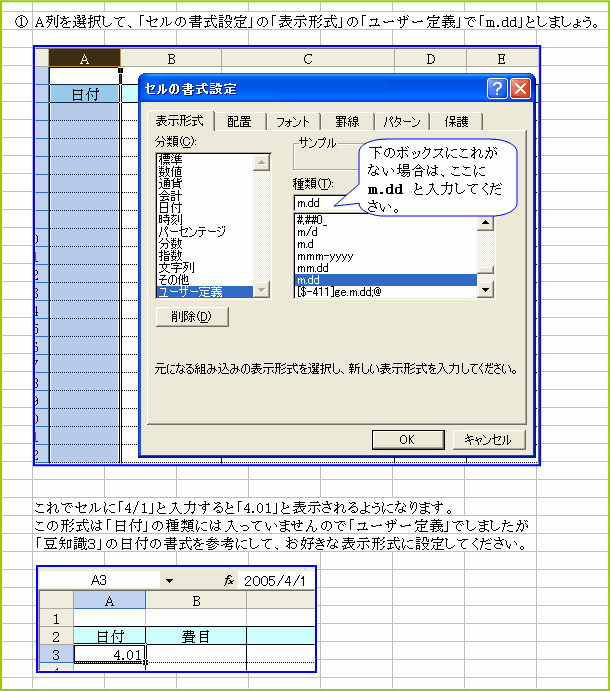Viewport: 610px width, 691px height.
Task: Select column C header in the top sheet
Action: [308, 58]
